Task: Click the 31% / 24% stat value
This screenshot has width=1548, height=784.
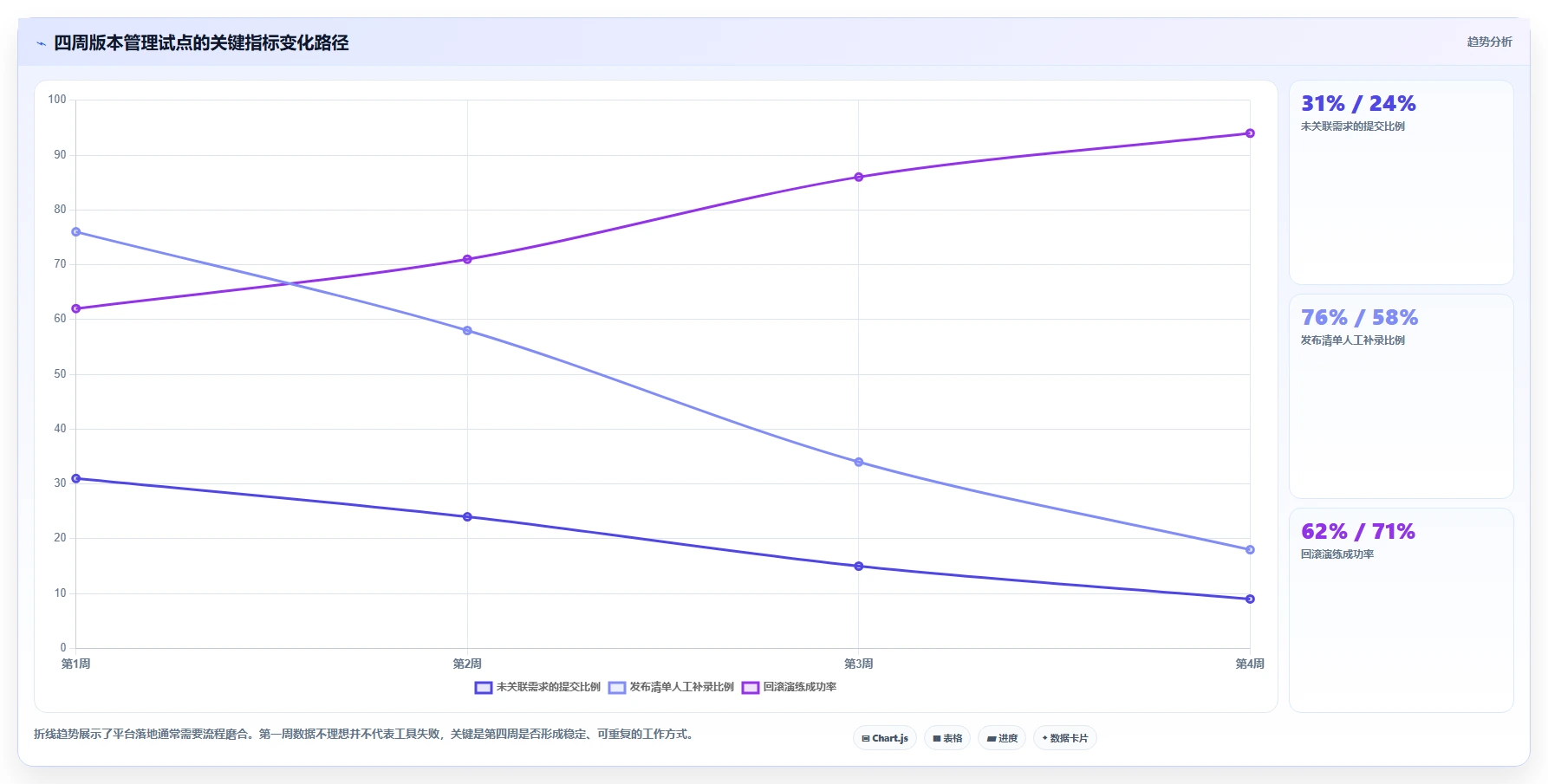Action: 1358,104
